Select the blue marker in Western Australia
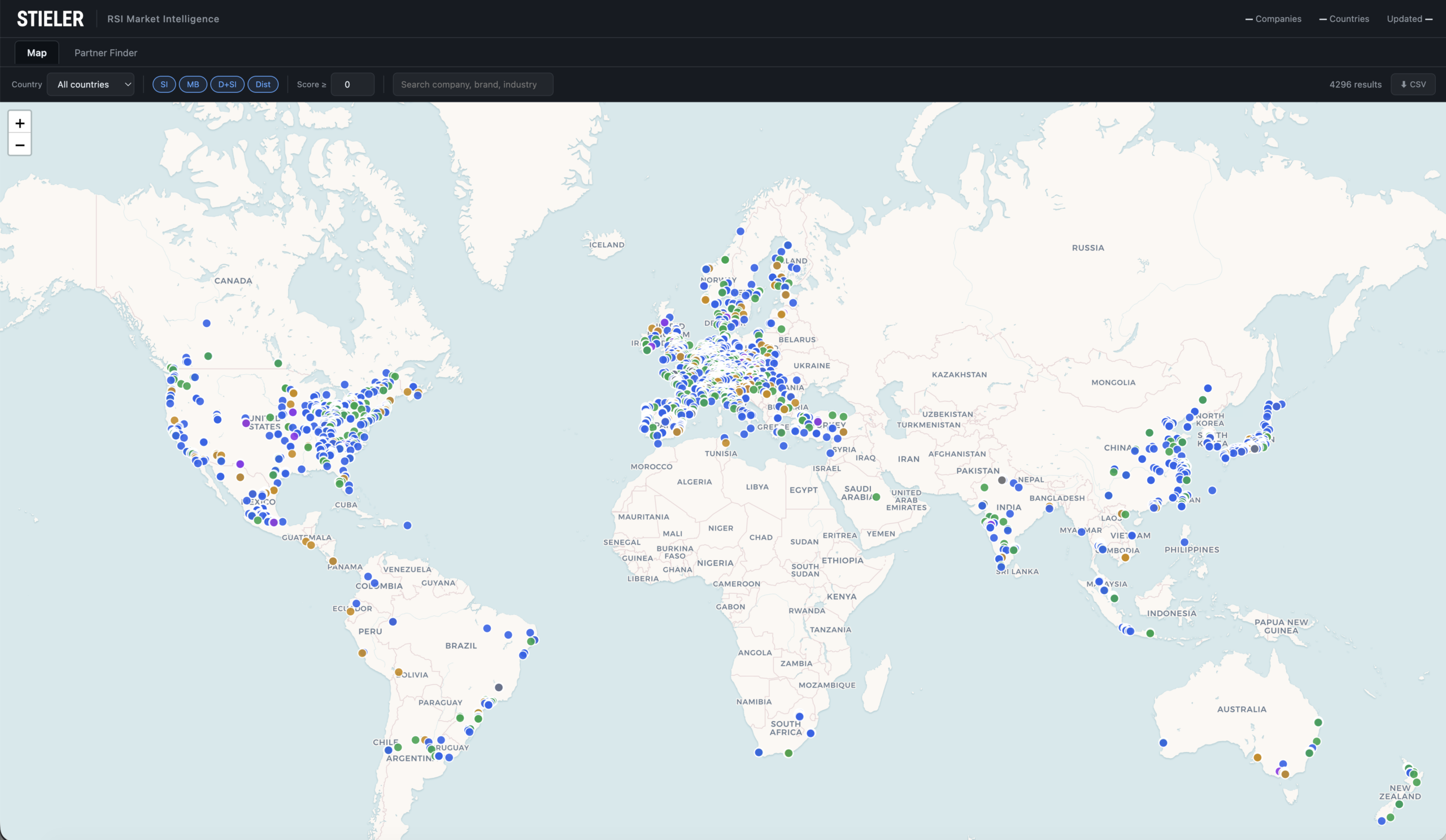The width and height of the screenshot is (1446, 840). pyautogui.click(x=1163, y=742)
